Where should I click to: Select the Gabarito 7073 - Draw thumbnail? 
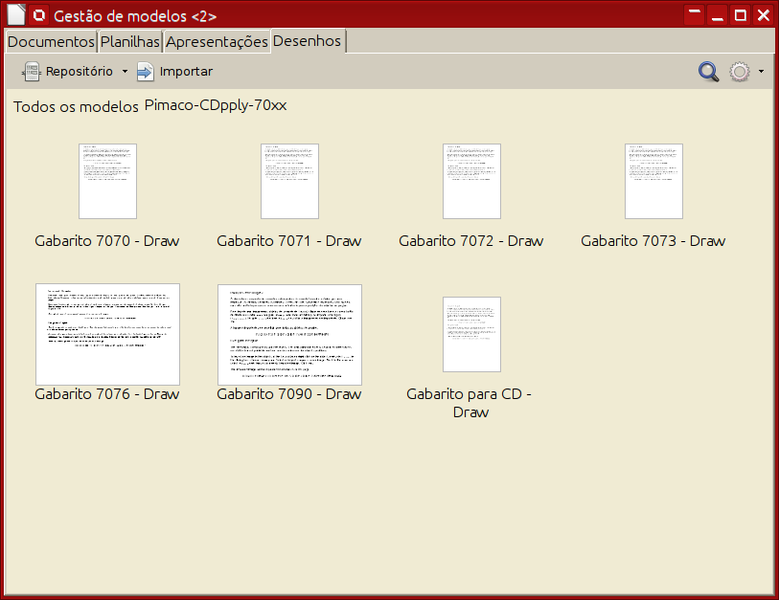(x=654, y=181)
